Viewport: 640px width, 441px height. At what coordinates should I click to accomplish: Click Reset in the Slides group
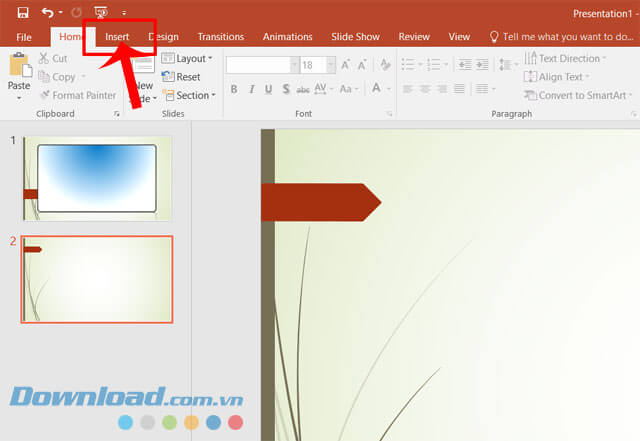coord(180,77)
